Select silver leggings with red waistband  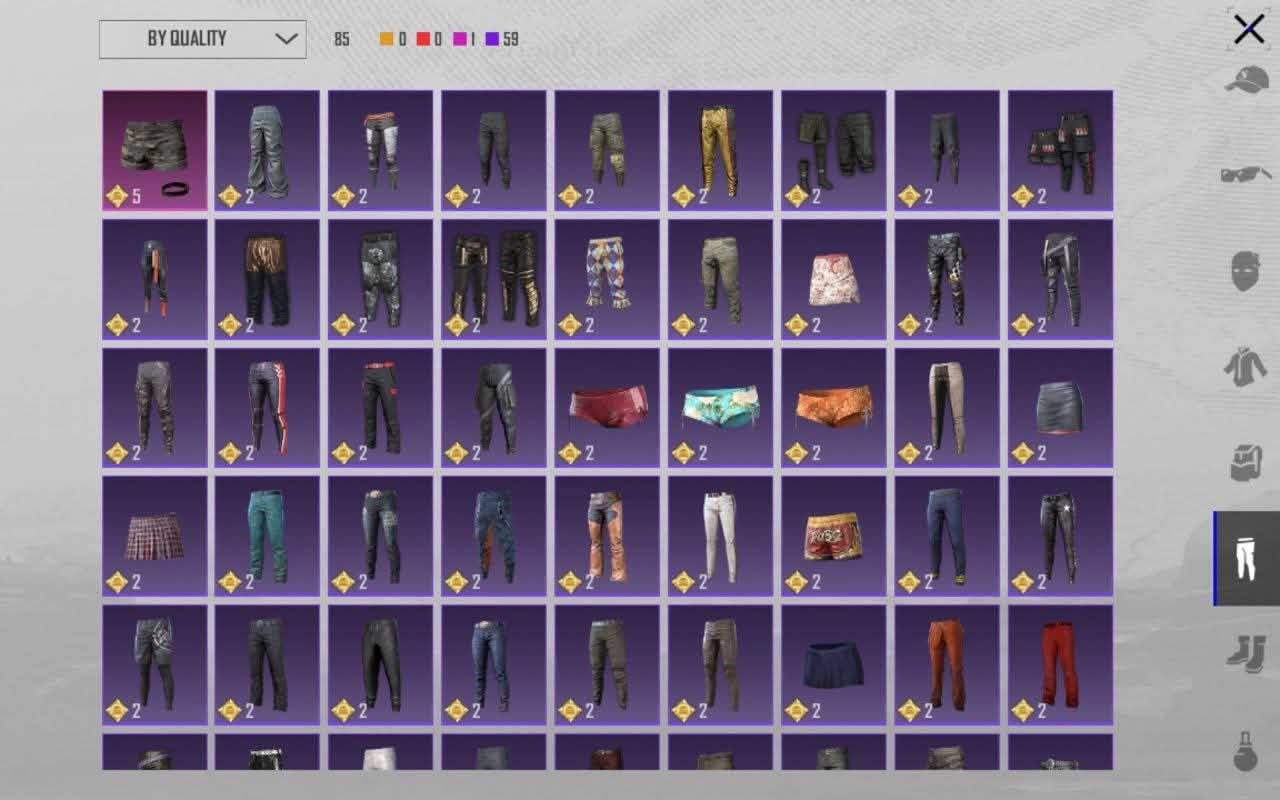[381, 150]
